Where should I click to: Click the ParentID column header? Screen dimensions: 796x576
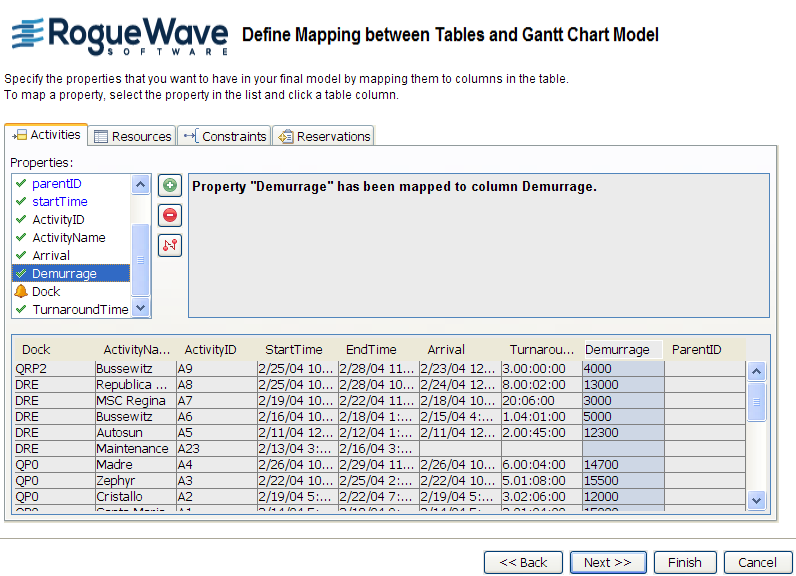(x=696, y=350)
